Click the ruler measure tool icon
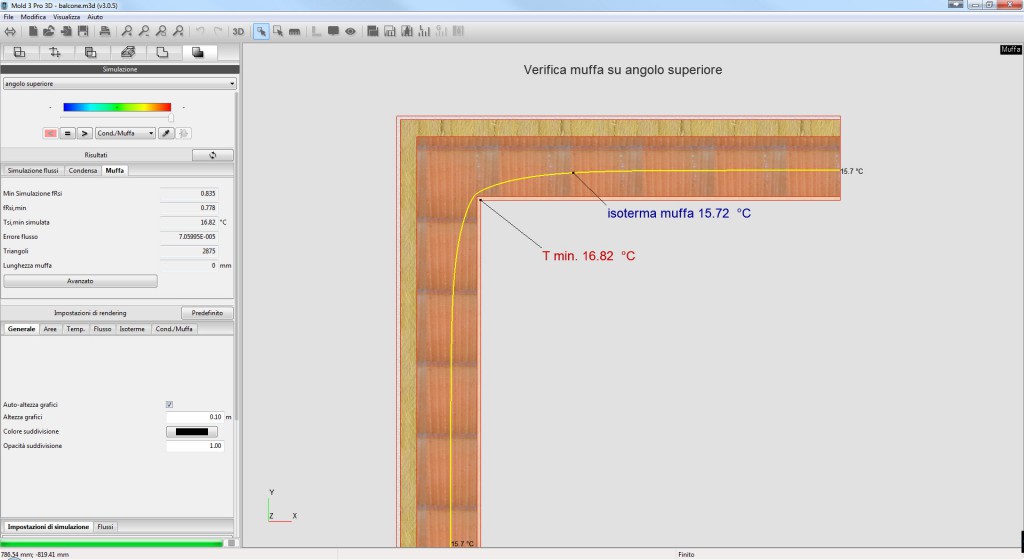1024x560 pixels. point(295,31)
